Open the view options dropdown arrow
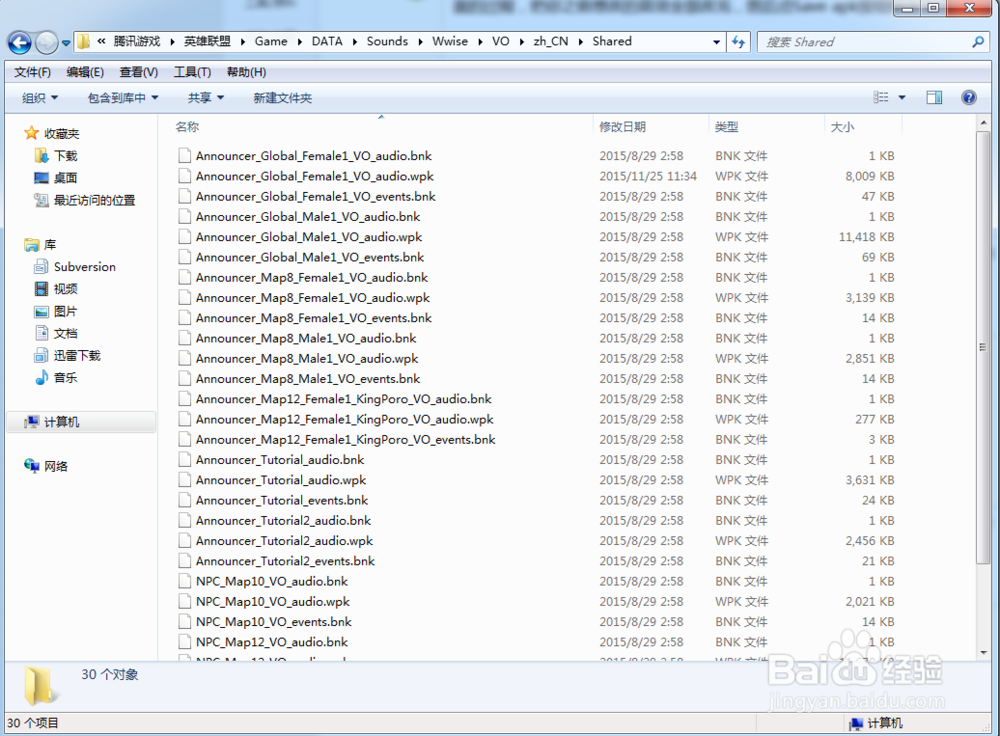The height and width of the screenshot is (736, 1000). coord(902,98)
